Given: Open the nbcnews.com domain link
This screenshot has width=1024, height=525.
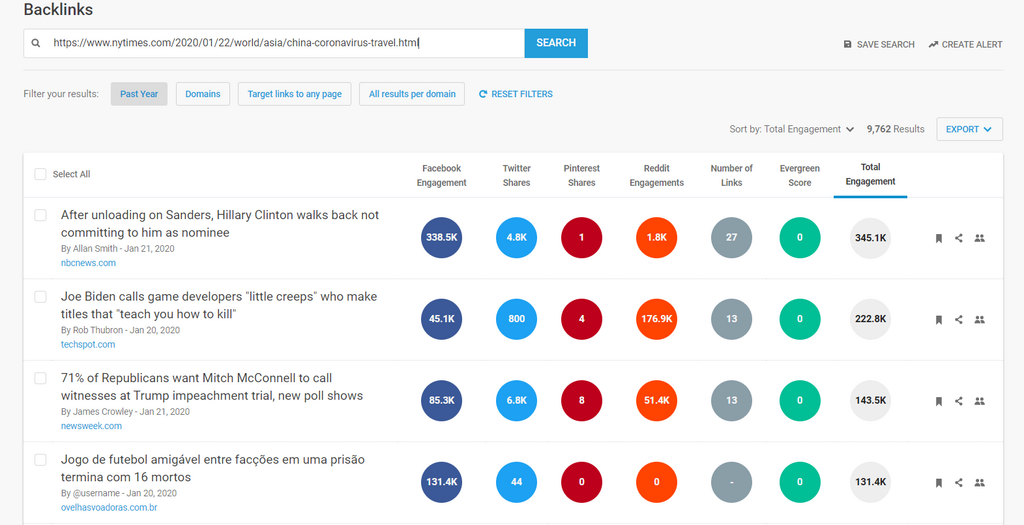Looking at the screenshot, I should 88,263.
